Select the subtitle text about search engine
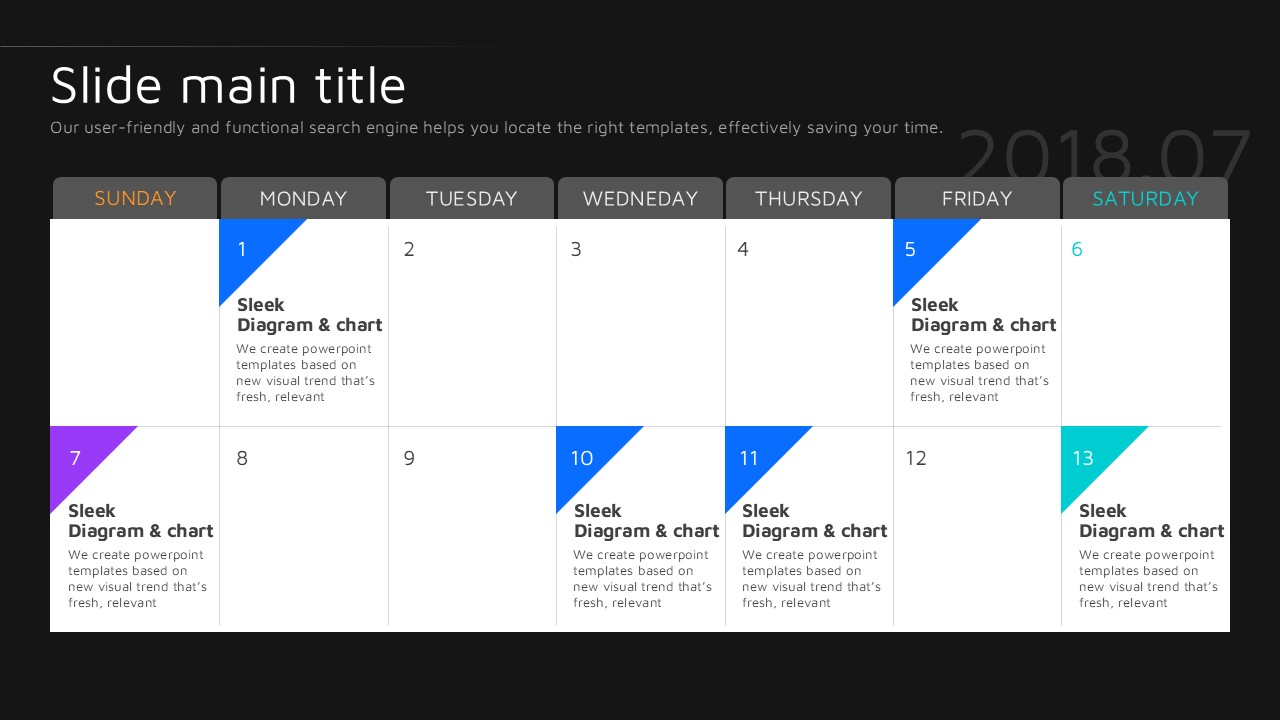1280x720 pixels. click(496, 128)
